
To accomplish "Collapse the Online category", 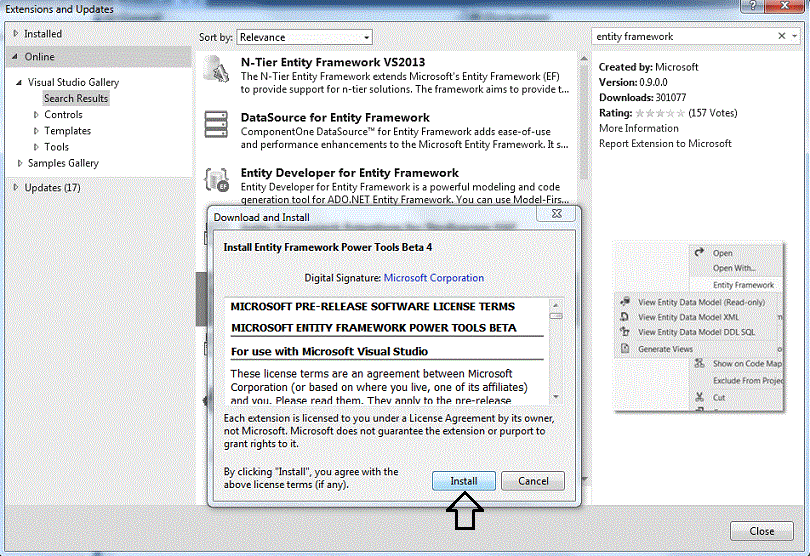I will click(15, 56).
